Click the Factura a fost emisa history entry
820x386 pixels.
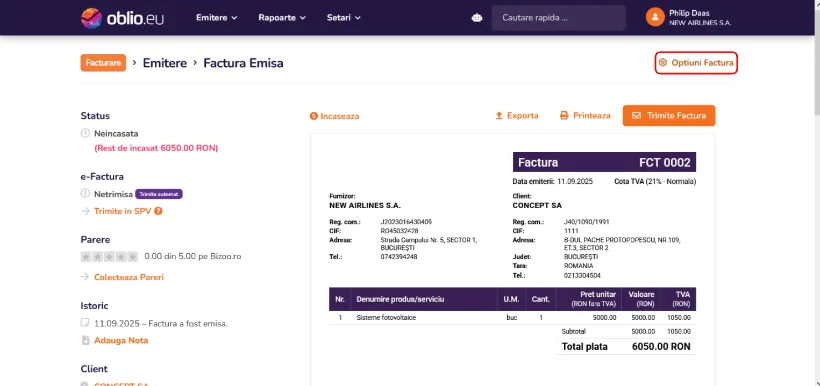click(161, 324)
